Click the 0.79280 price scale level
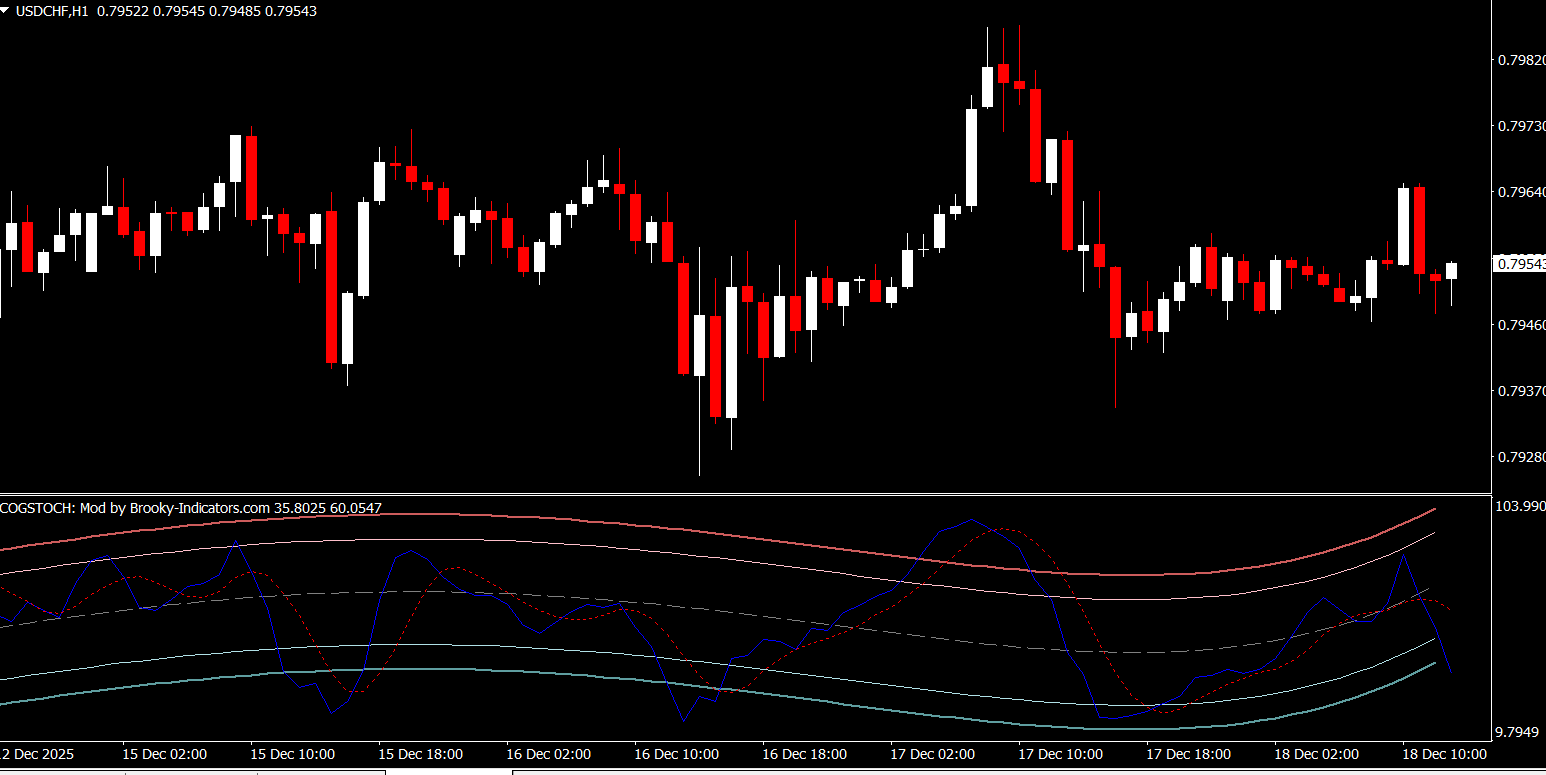 point(1520,457)
